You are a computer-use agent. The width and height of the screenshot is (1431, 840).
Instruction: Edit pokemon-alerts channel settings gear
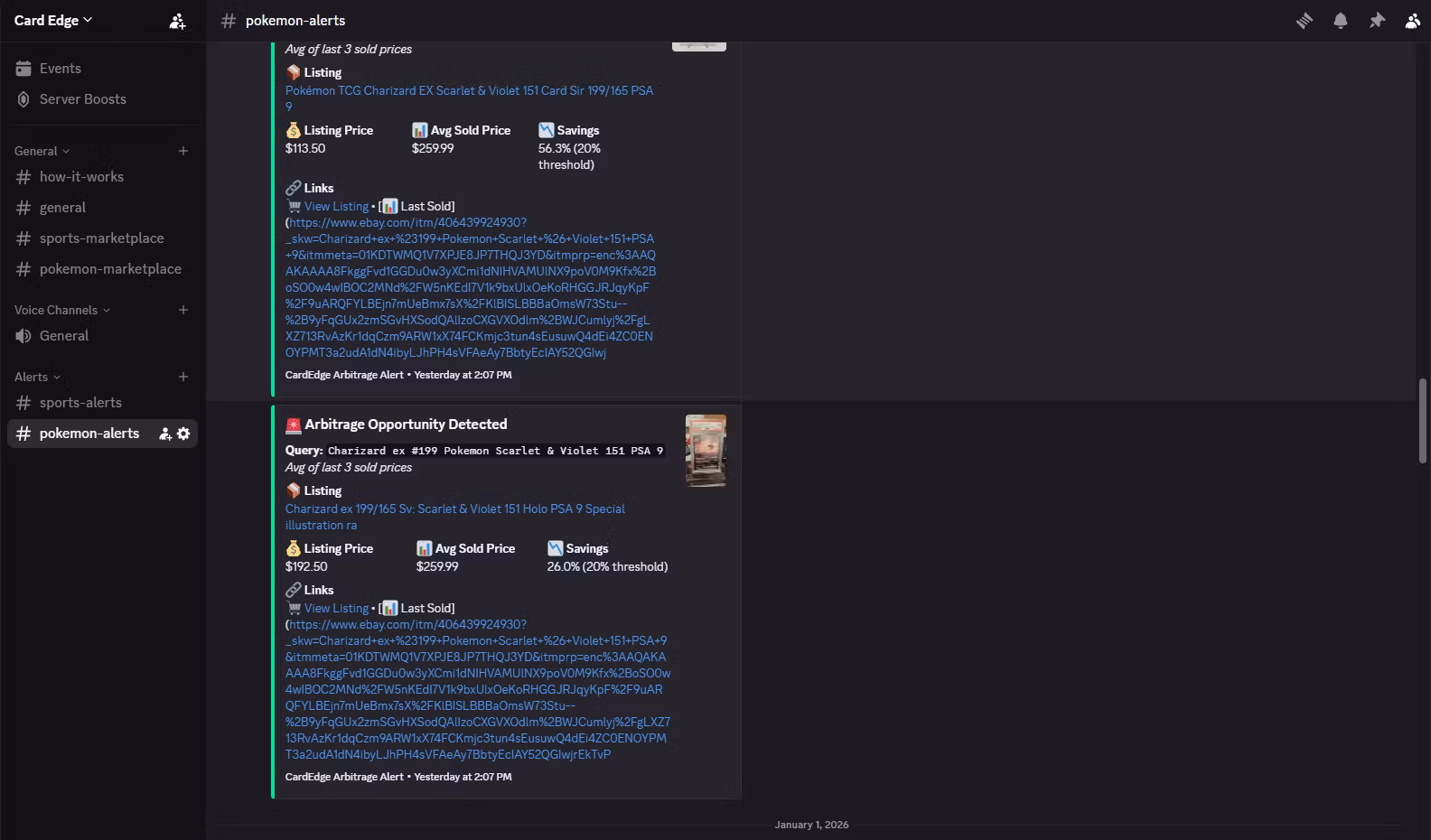183,434
